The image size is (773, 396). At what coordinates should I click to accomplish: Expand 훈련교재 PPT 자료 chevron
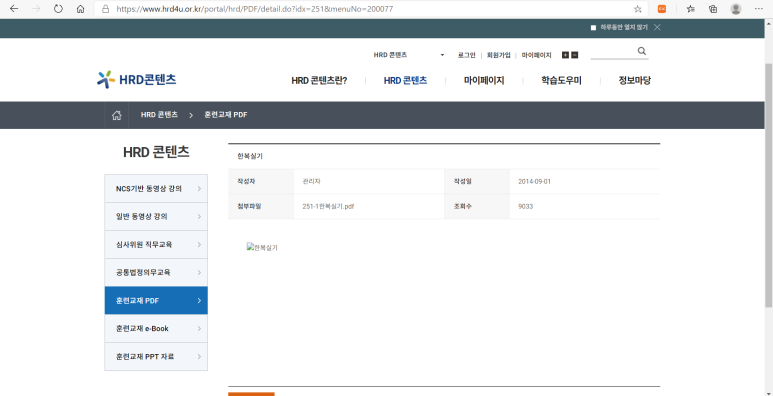[x=199, y=357]
